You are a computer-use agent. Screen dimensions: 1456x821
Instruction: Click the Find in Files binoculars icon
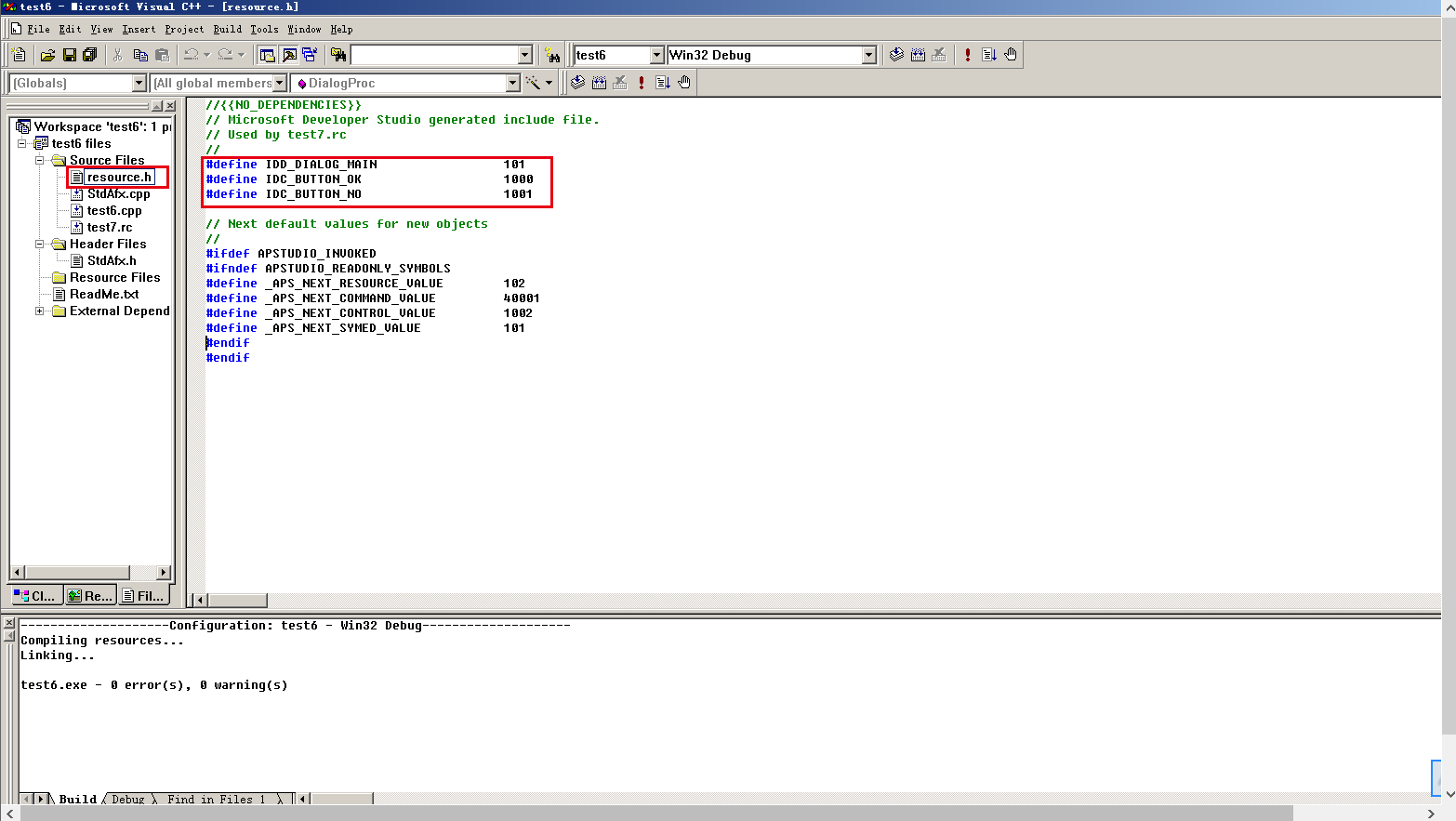click(338, 55)
